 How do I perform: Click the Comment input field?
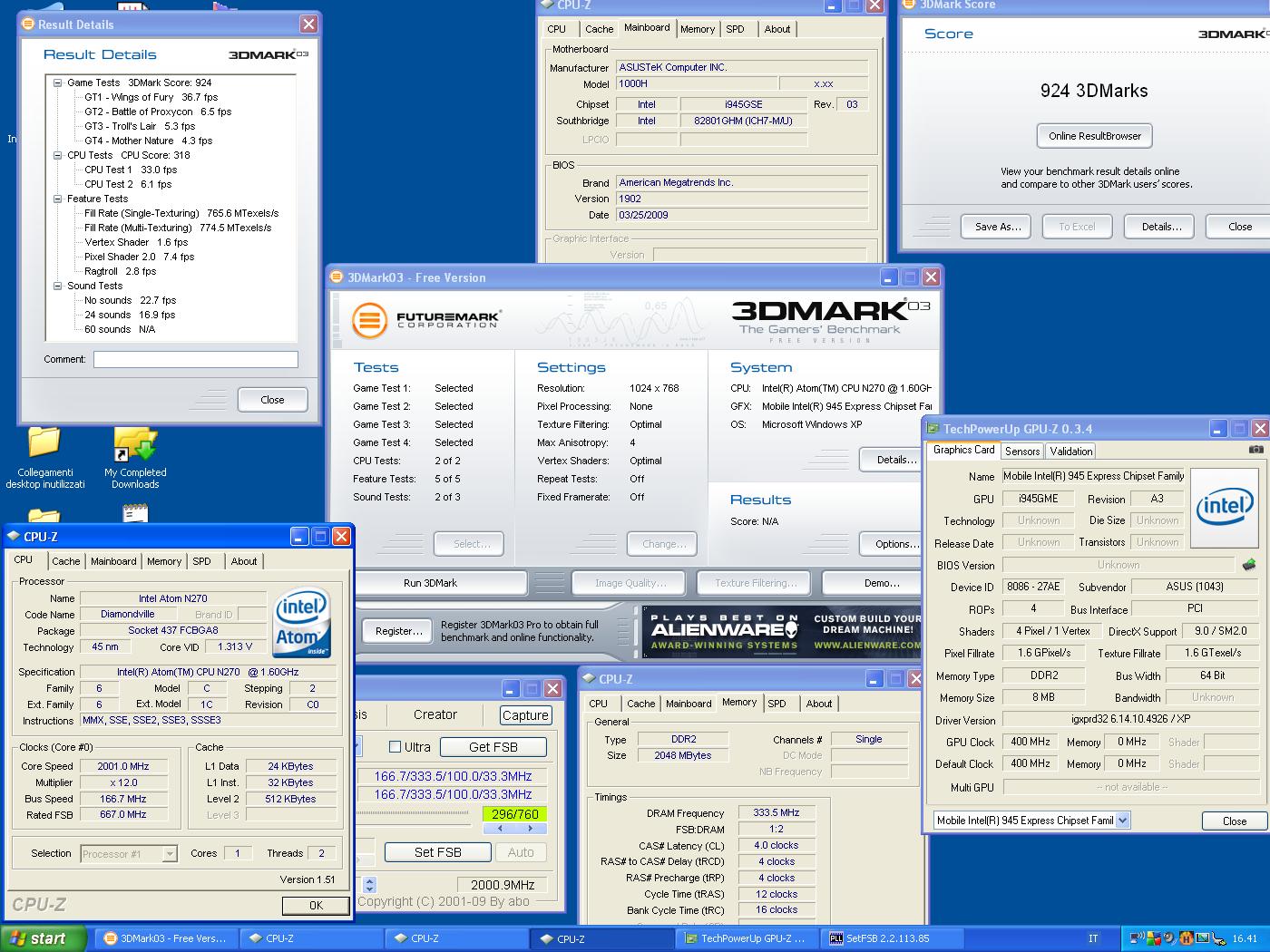pyautogui.click(x=196, y=360)
